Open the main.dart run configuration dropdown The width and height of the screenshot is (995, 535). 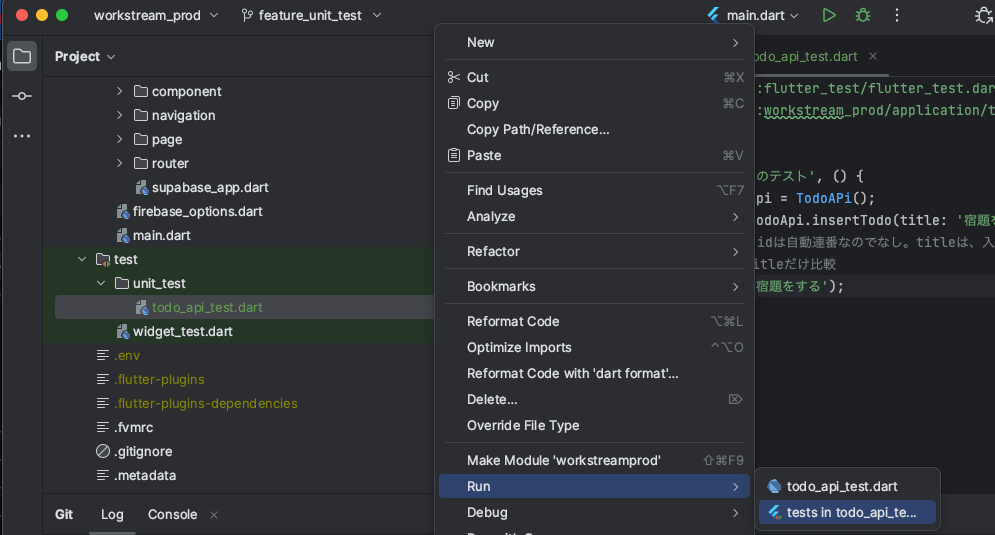[753, 15]
